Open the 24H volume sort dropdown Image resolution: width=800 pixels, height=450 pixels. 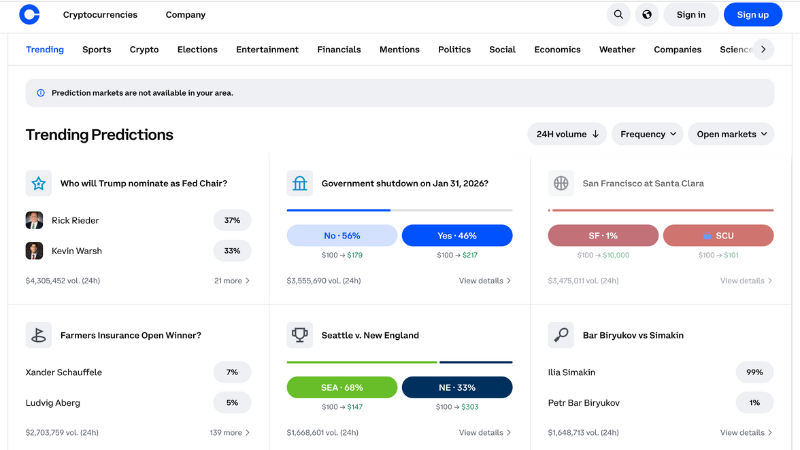click(567, 134)
